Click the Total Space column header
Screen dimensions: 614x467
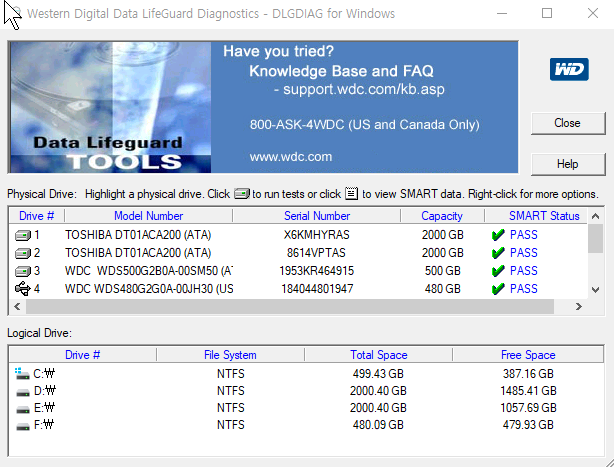[x=379, y=355]
